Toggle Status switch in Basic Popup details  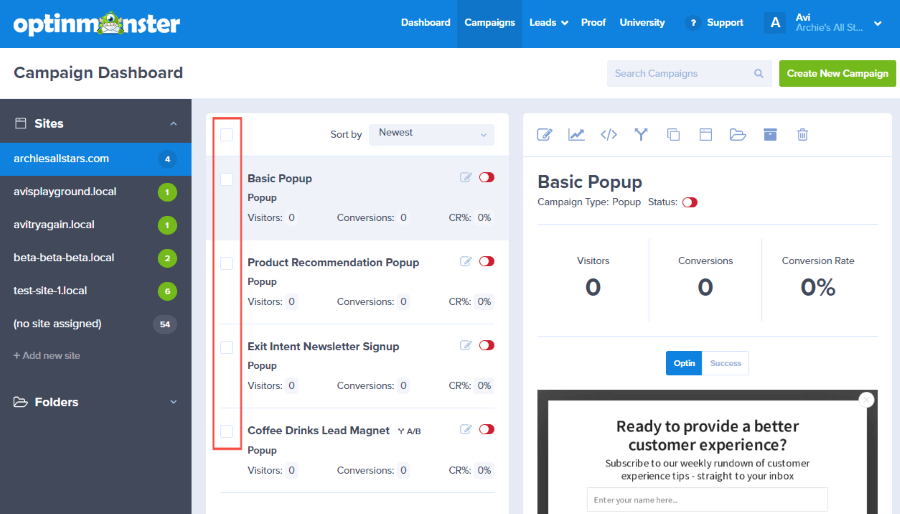point(690,203)
